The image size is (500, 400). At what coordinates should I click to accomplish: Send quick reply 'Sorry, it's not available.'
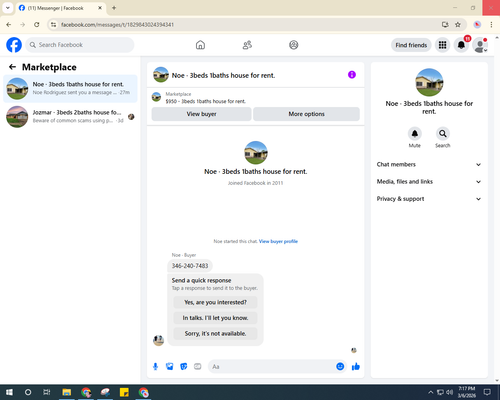tap(215, 334)
